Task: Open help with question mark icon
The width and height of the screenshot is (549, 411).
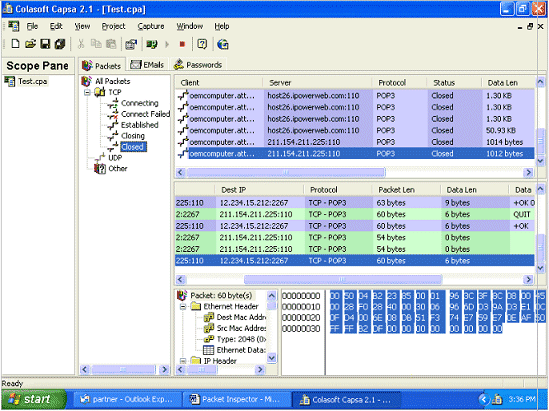Action: point(202,44)
